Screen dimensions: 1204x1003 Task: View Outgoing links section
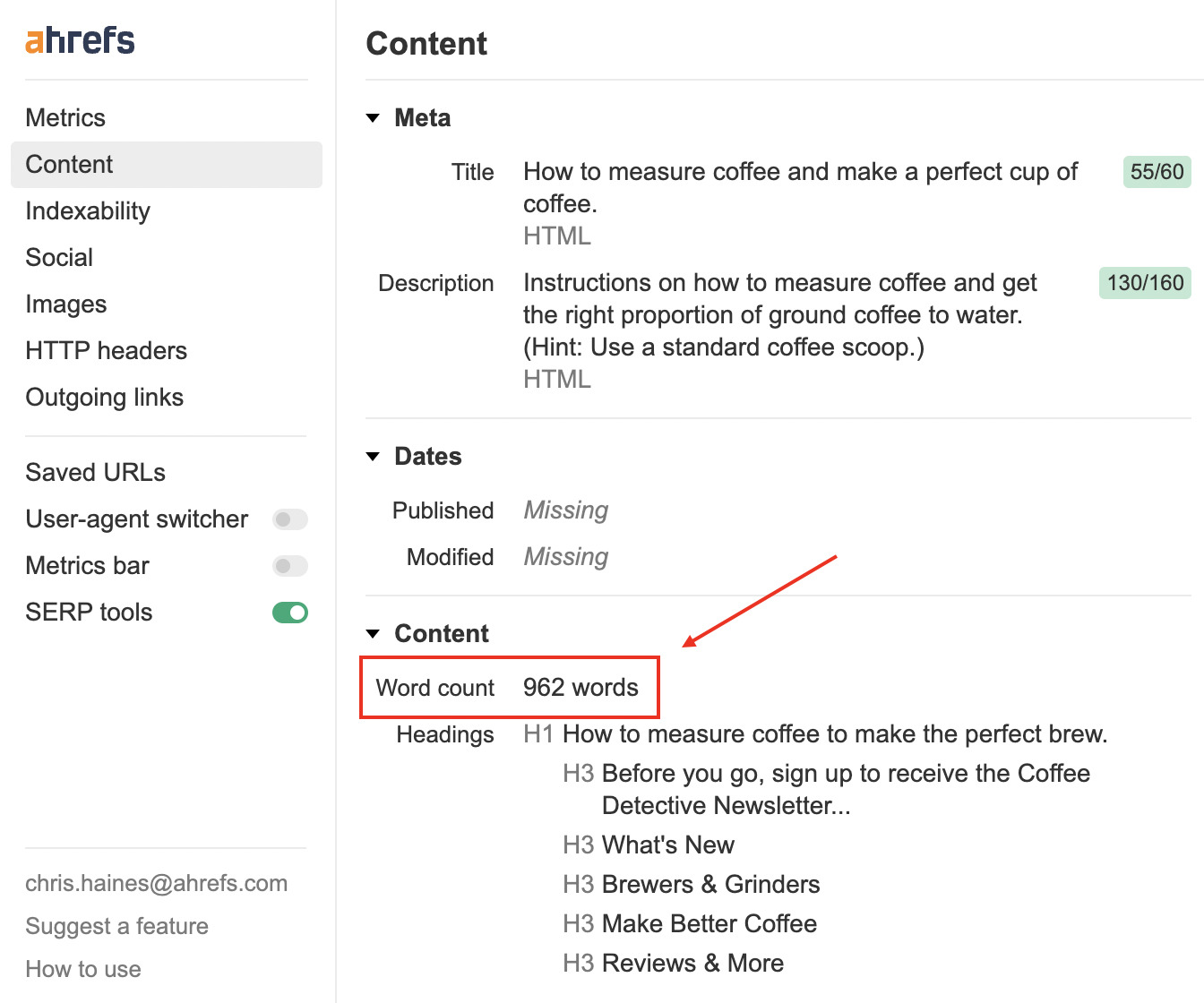104,397
